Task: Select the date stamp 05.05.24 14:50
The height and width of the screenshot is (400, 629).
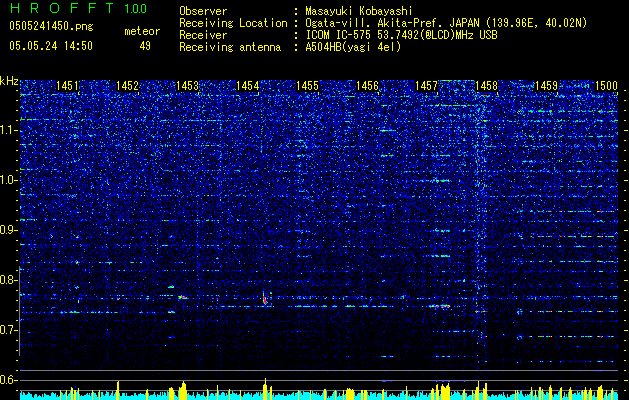Action: (51, 46)
